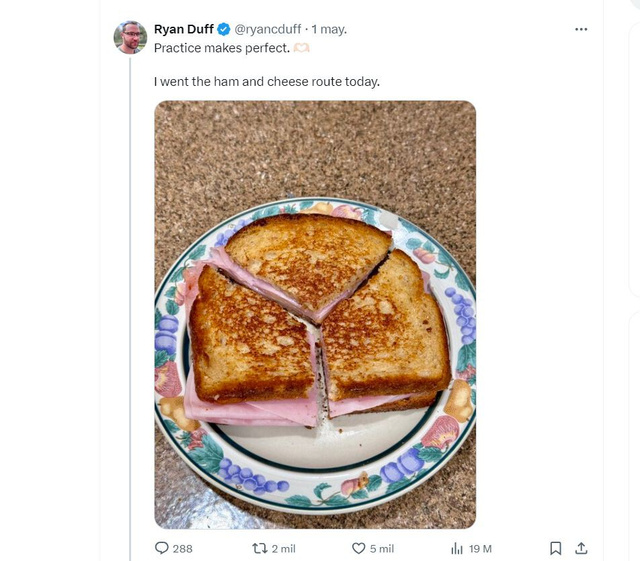The height and width of the screenshot is (561, 640).
Task: Click the "Practice makes perfect." tweet text
Action: pyautogui.click(x=221, y=48)
